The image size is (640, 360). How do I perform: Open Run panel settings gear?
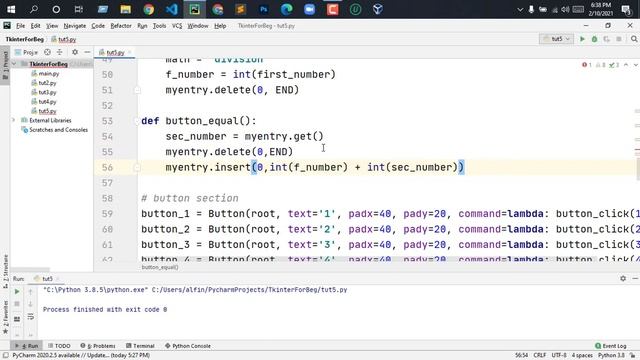pyautogui.click(x=623, y=278)
